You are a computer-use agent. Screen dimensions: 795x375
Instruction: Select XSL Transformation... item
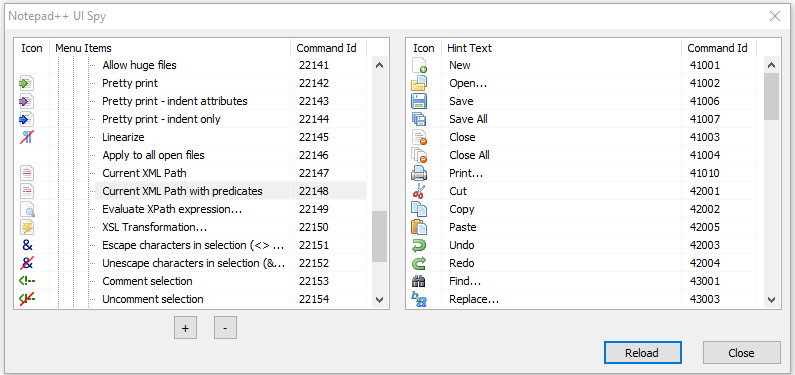point(155,227)
